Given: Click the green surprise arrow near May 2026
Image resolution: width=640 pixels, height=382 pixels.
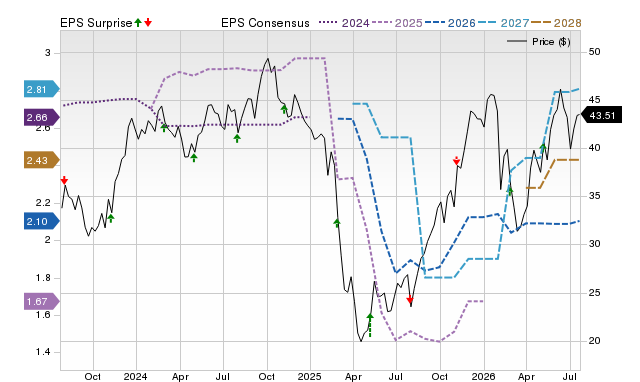Looking at the screenshot, I should coord(543,147).
